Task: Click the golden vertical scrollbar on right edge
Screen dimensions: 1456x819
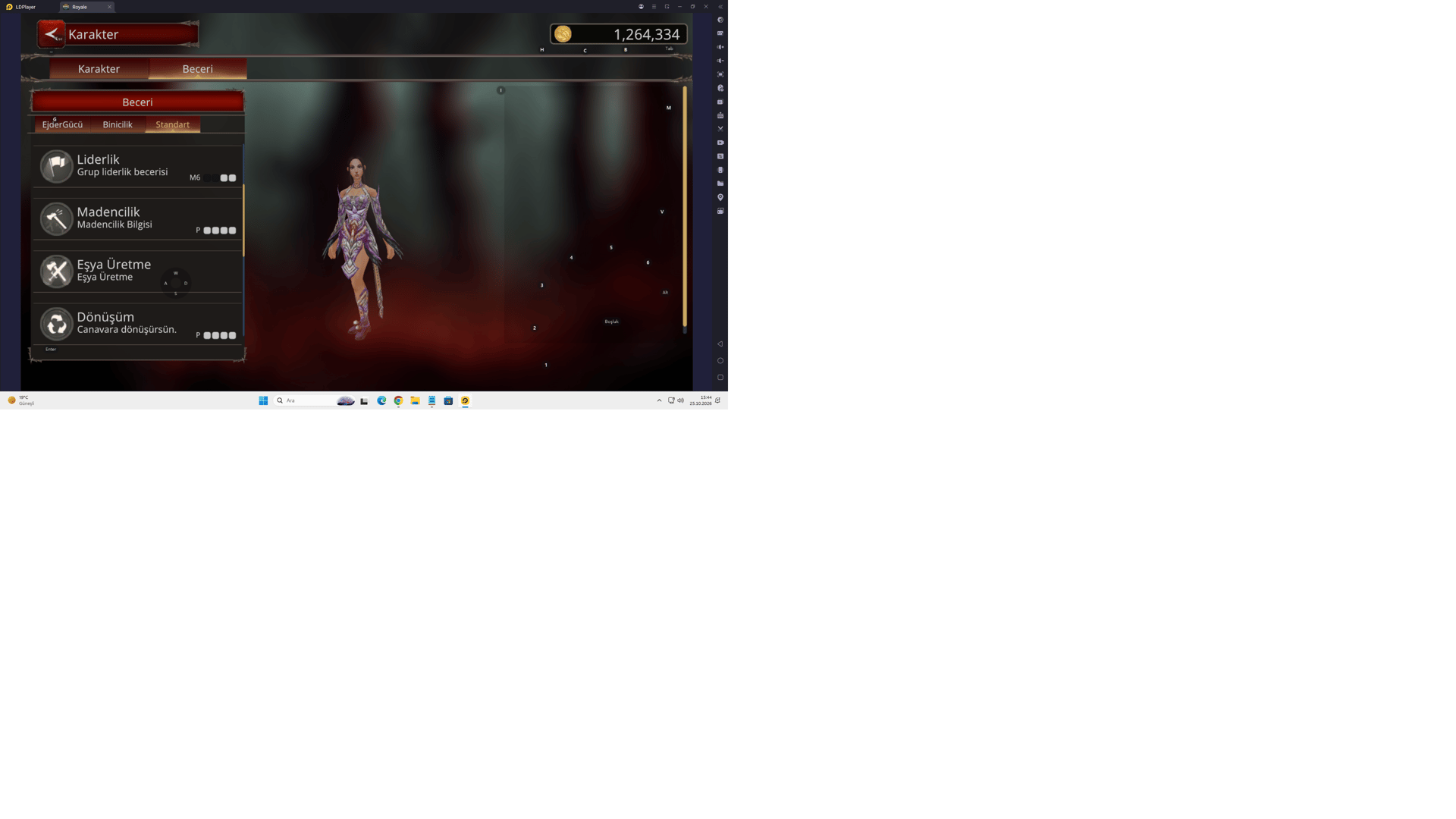Action: (x=685, y=206)
